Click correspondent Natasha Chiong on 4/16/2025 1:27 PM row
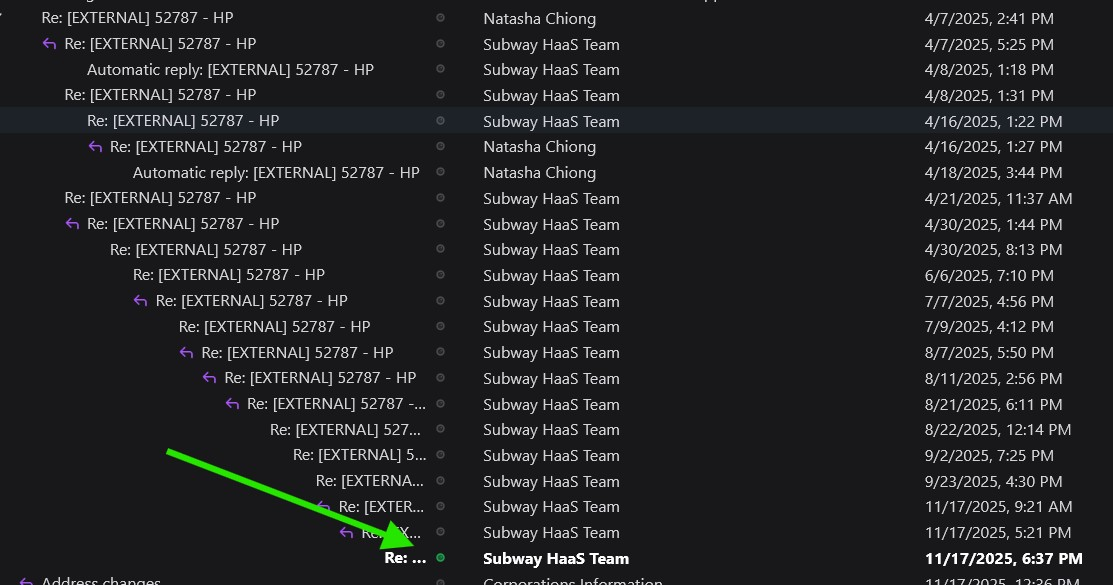1113x585 pixels. 539,147
